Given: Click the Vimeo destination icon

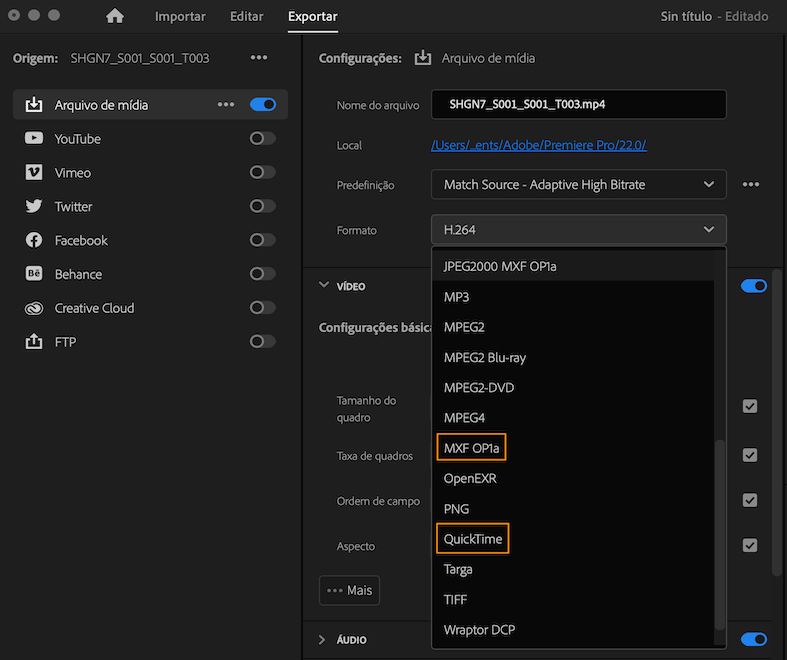Looking at the screenshot, I should point(34,173).
